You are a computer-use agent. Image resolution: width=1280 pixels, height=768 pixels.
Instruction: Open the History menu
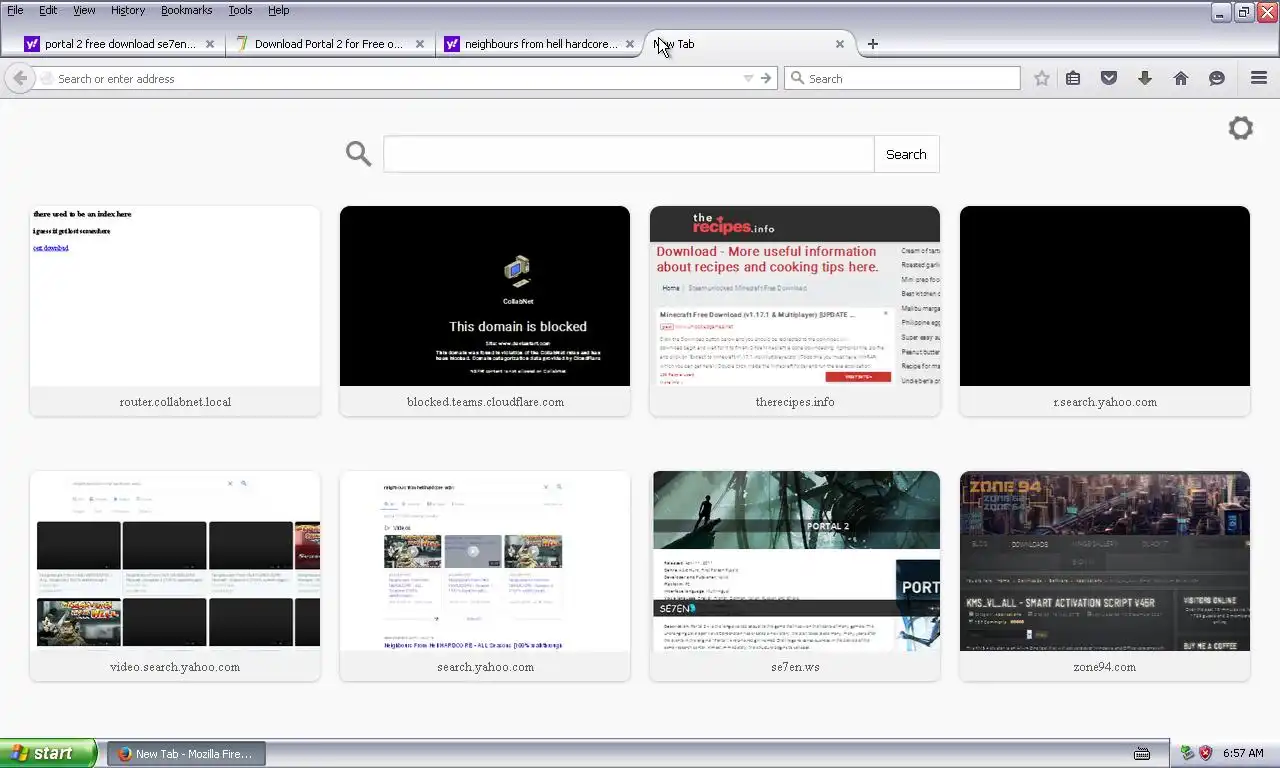(x=128, y=10)
